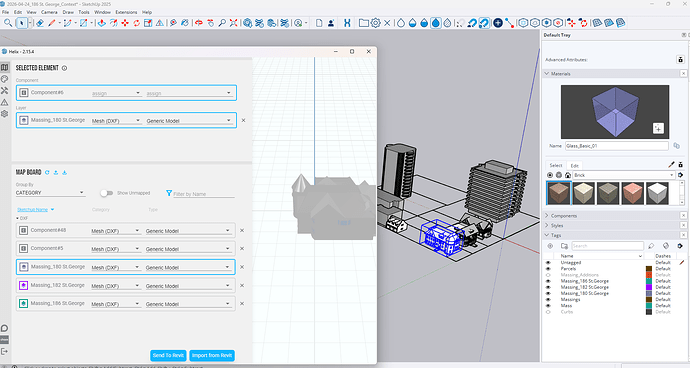The height and width of the screenshot is (368, 690).
Task: Switch to Select tab in Materials panel
Action: [556, 166]
